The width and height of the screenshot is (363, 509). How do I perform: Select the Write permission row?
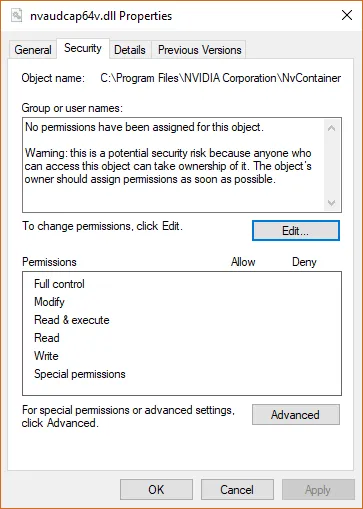pyautogui.click(x=182, y=356)
